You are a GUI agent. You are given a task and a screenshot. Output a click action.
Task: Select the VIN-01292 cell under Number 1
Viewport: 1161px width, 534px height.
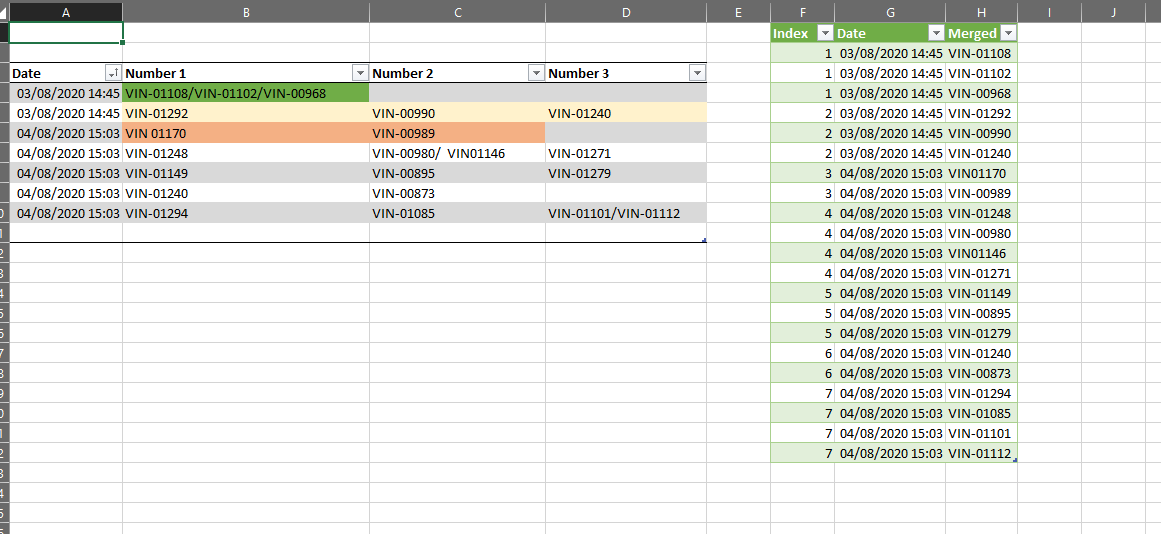pyautogui.click(x=246, y=113)
